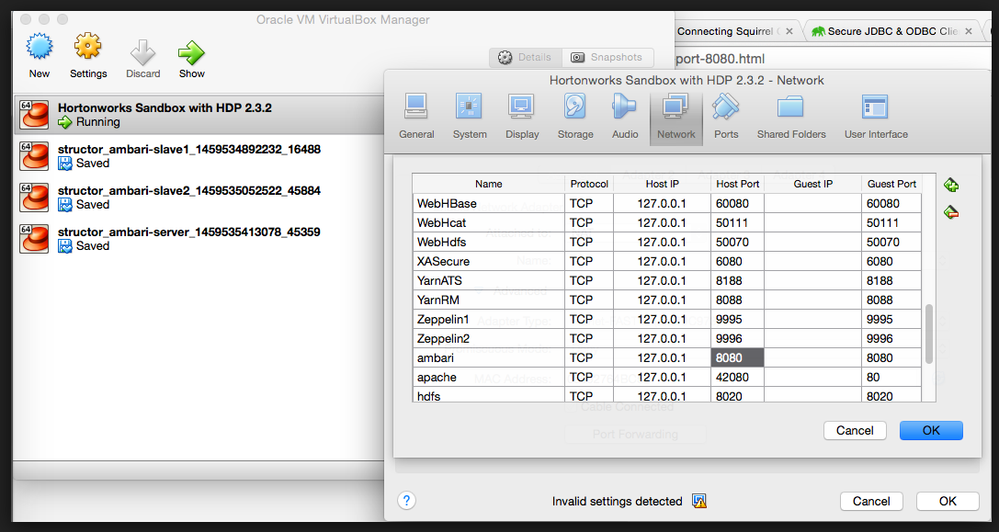
Task: Click the Discard toolbar icon
Action: click(143, 52)
